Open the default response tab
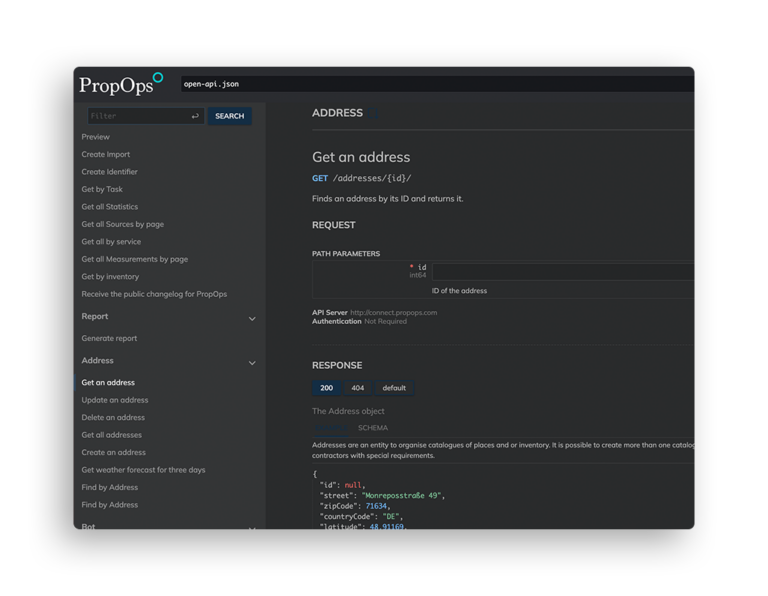Screen dimensions: 768x596 click(x=394, y=388)
